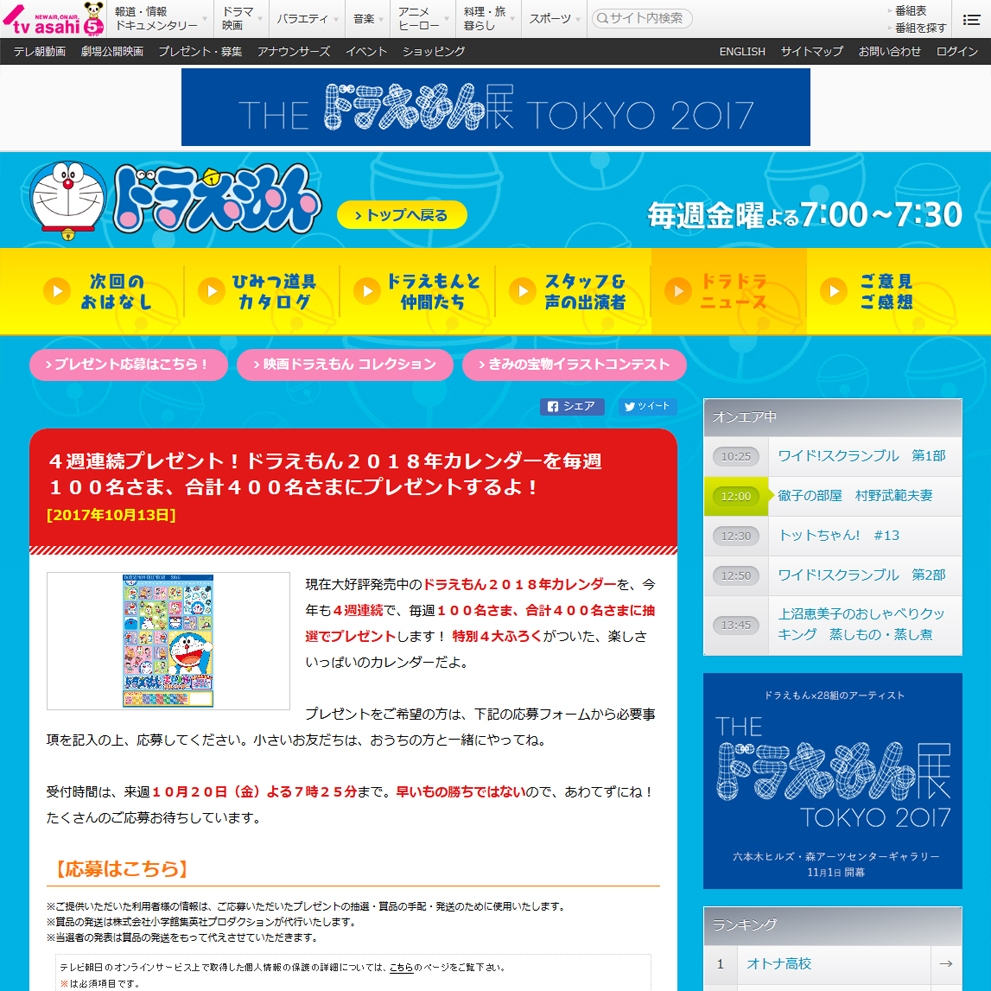
Task: Select the 12:30 time badge
Action: coord(736,536)
